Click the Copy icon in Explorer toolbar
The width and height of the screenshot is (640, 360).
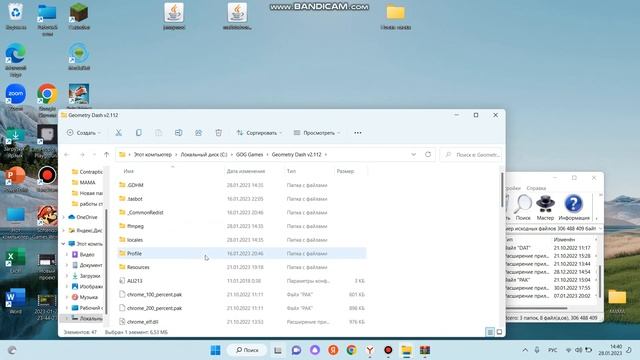click(x=138, y=133)
